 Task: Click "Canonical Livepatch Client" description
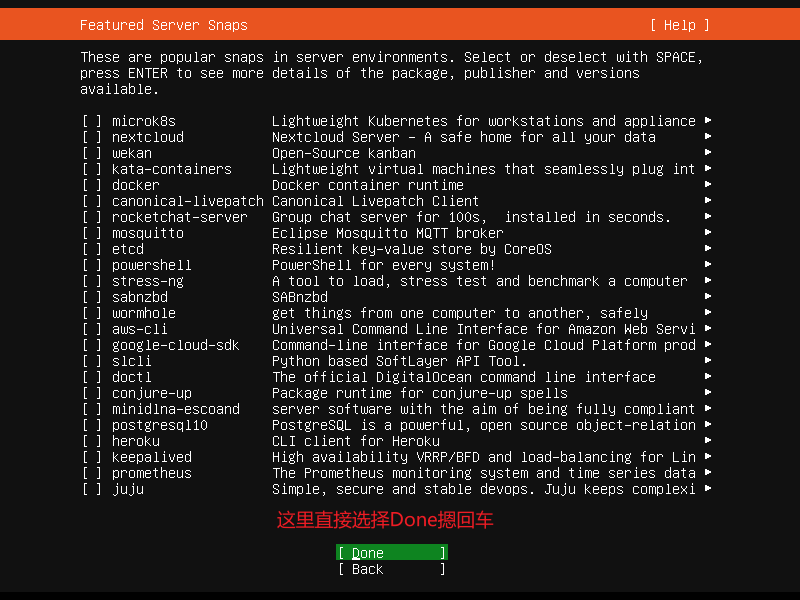click(376, 201)
